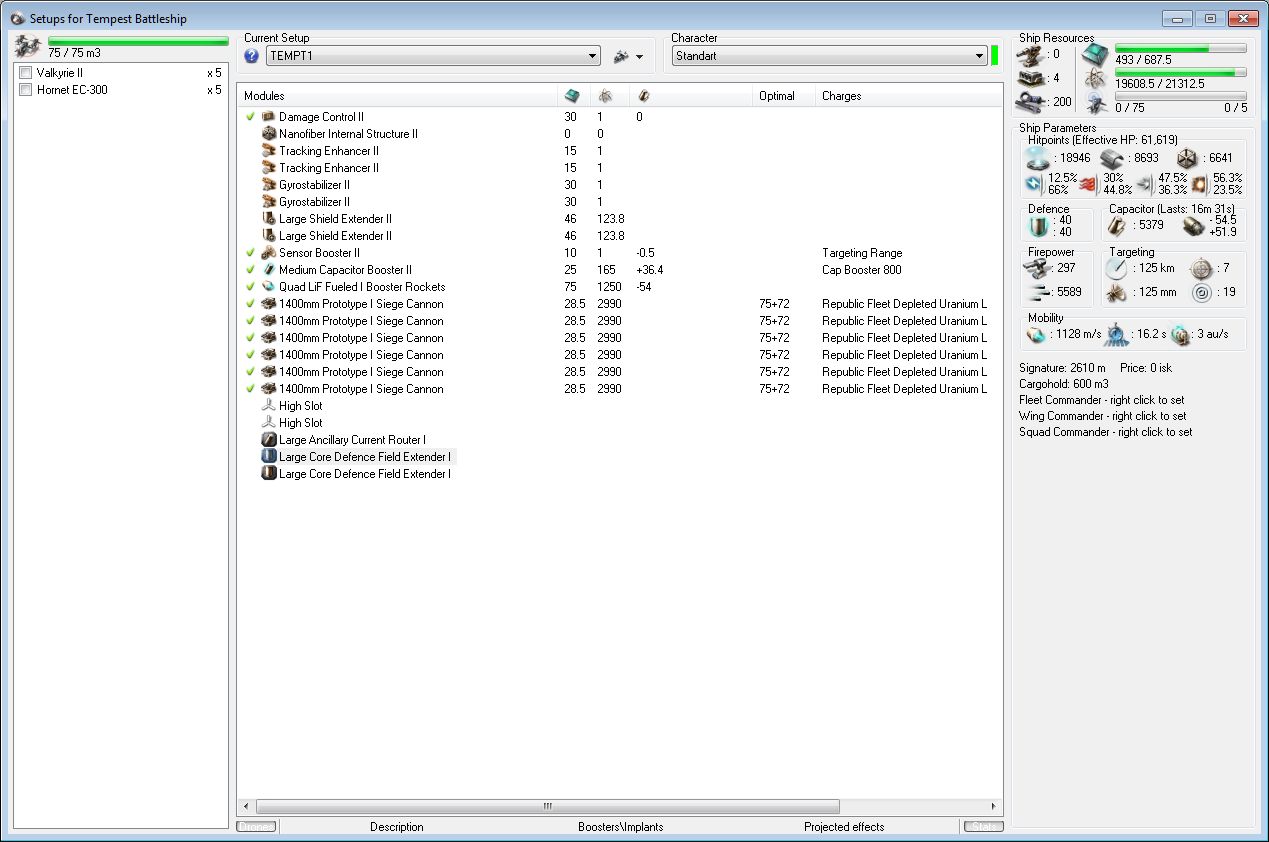Image resolution: width=1269 pixels, height=842 pixels.
Task: Click the targeting range icon showing 125 km
Action: tap(1116, 268)
